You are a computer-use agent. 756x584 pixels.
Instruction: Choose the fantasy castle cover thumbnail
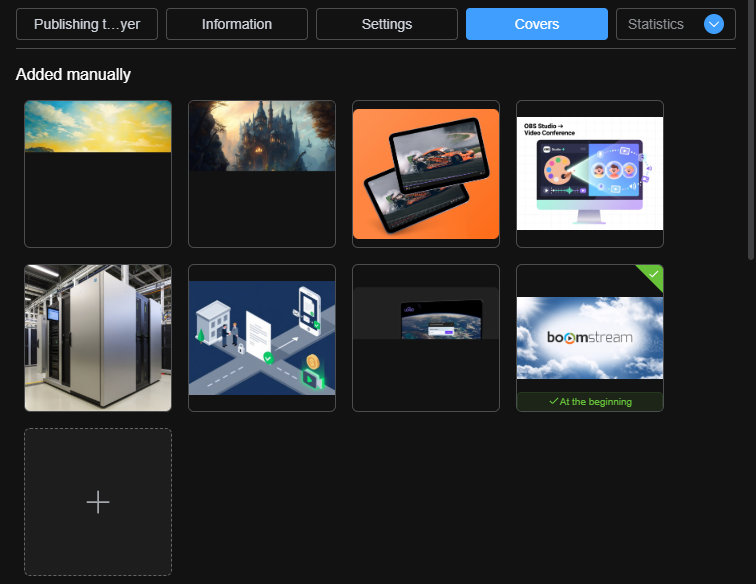tap(262, 174)
